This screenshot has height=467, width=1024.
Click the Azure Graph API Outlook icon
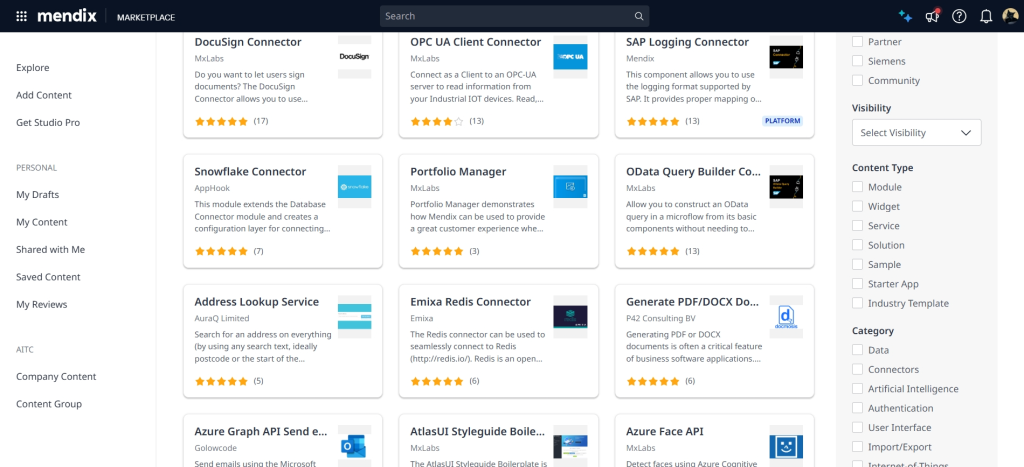click(355, 447)
